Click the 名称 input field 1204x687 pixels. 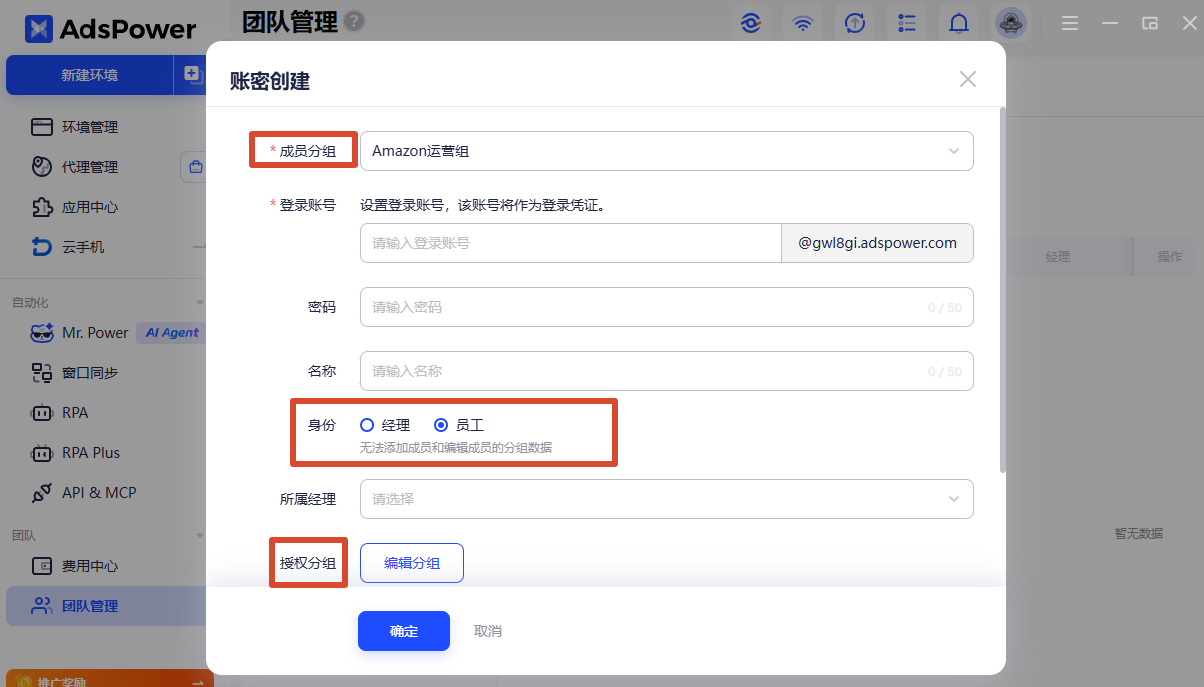(x=666, y=371)
